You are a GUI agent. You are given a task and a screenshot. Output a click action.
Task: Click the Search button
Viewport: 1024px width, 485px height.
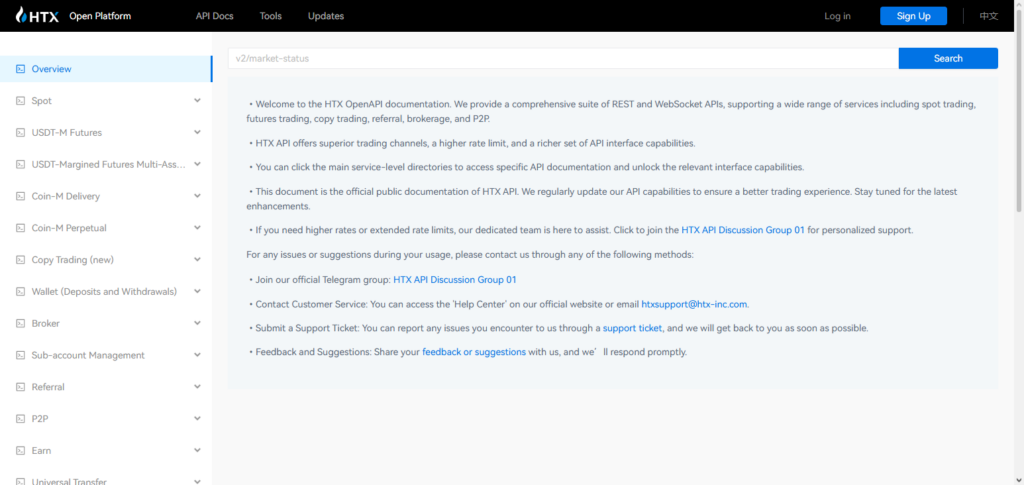pyautogui.click(x=948, y=58)
